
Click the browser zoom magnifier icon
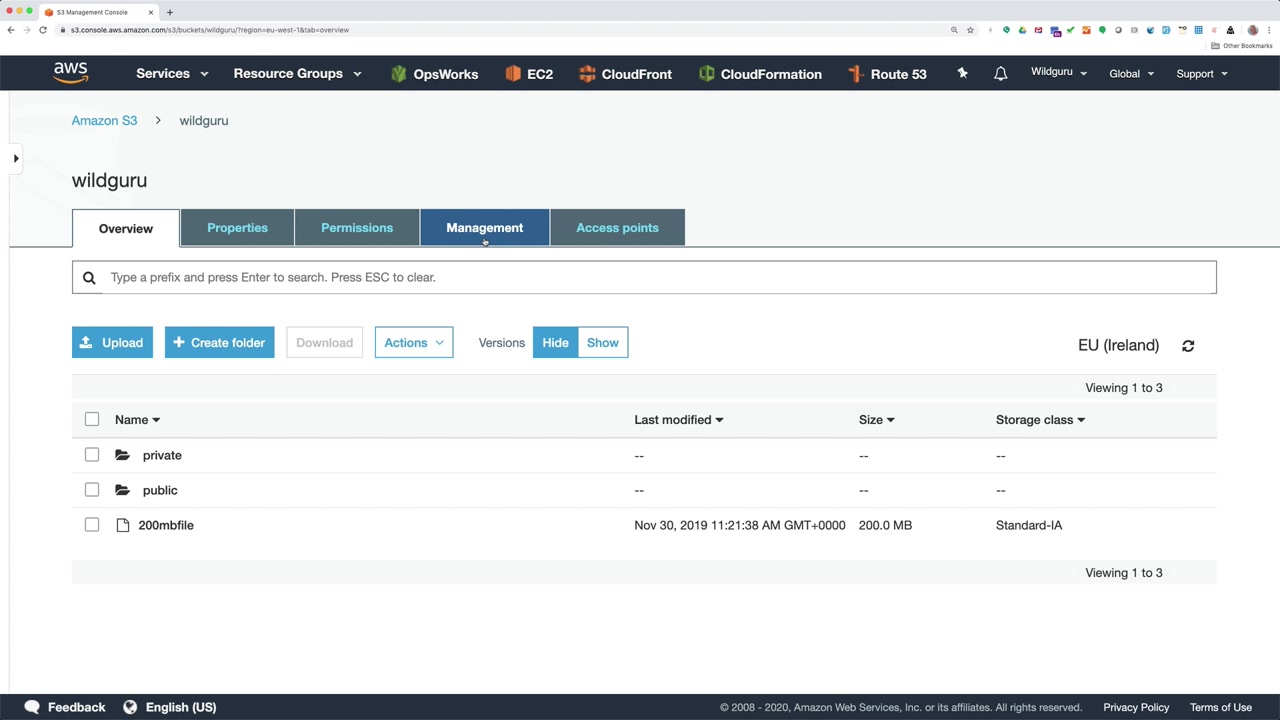click(954, 30)
